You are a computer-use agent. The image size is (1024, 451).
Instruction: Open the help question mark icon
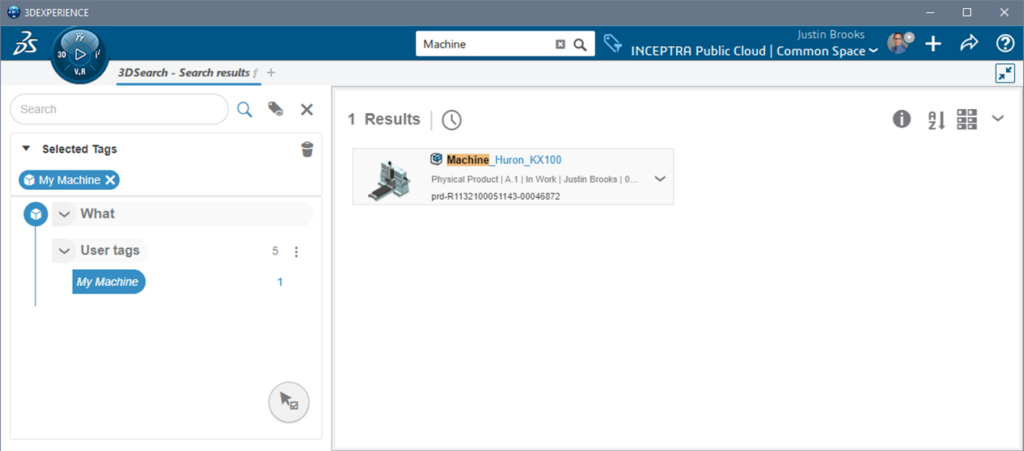(x=1005, y=44)
